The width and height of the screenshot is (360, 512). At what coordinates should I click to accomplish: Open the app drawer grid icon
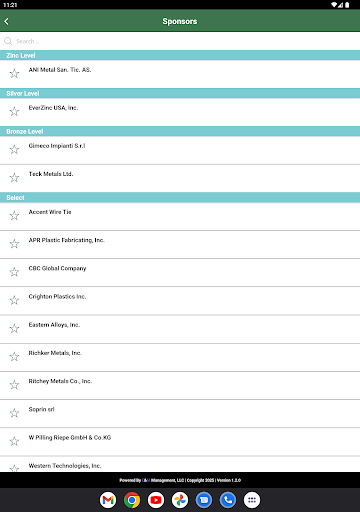[252, 500]
